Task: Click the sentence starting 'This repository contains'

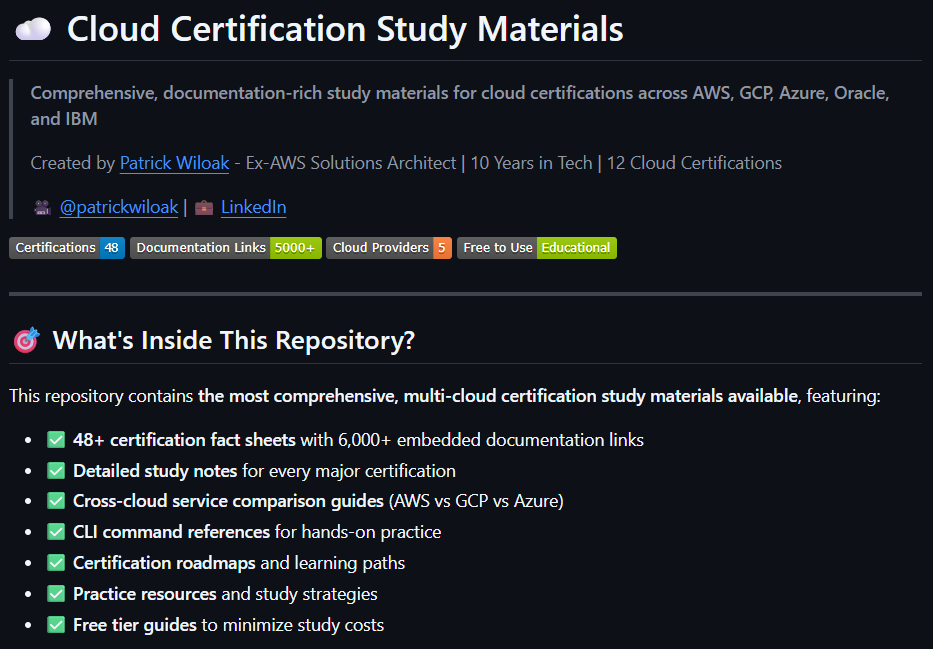Action: click(444, 396)
